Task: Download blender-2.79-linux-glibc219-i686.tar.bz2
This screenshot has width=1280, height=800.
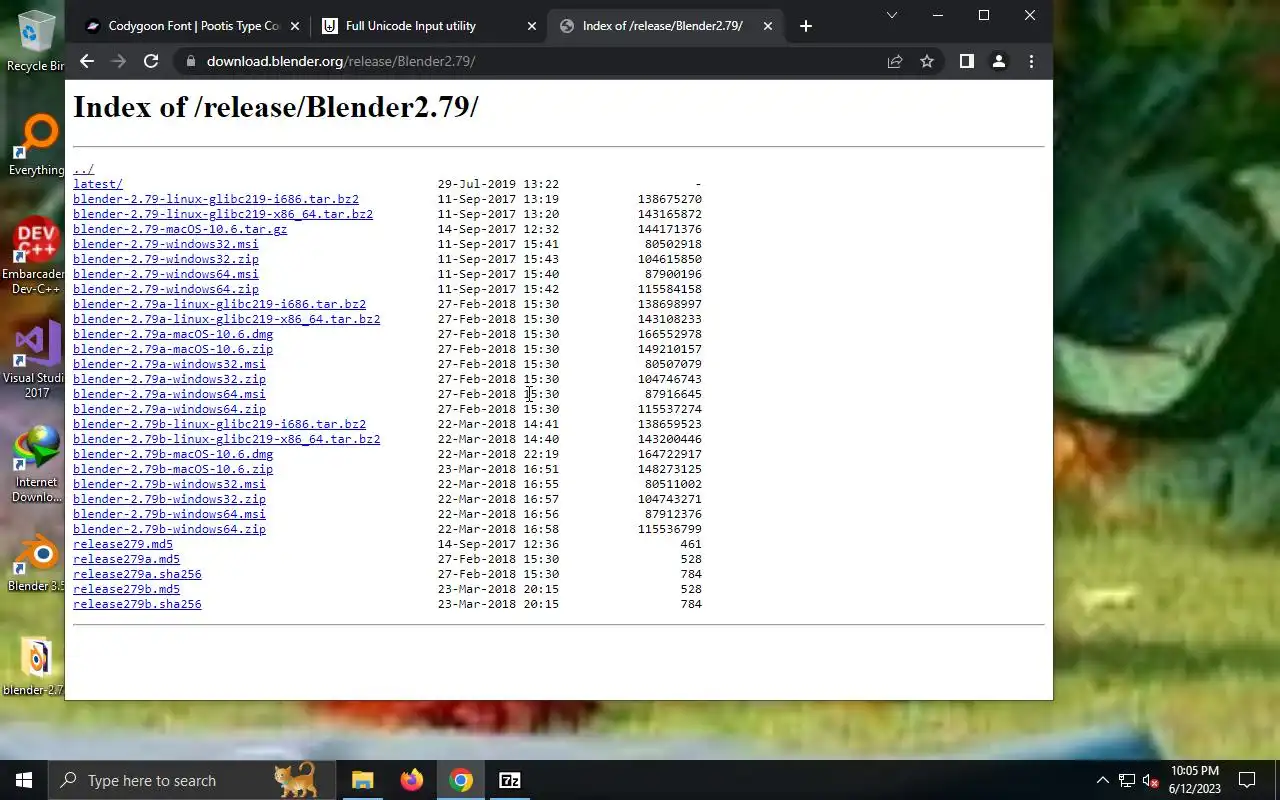Action: point(216,199)
